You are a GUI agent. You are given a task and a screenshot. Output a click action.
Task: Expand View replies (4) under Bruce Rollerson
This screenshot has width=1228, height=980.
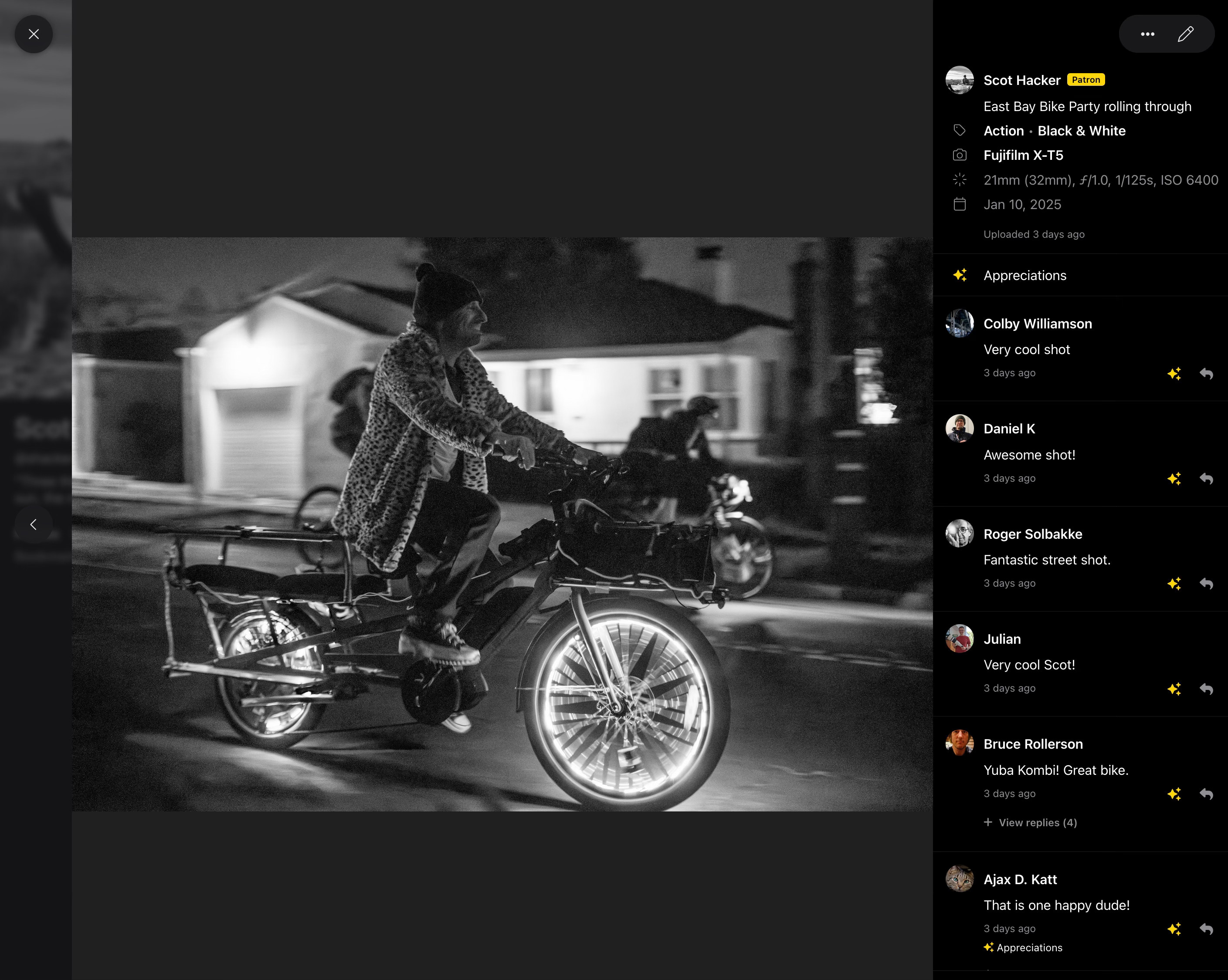click(x=1030, y=822)
